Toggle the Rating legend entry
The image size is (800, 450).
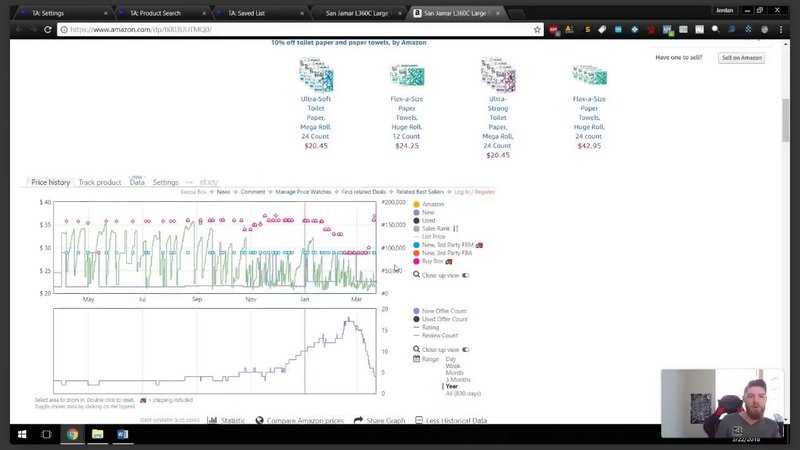[x=426, y=327]
